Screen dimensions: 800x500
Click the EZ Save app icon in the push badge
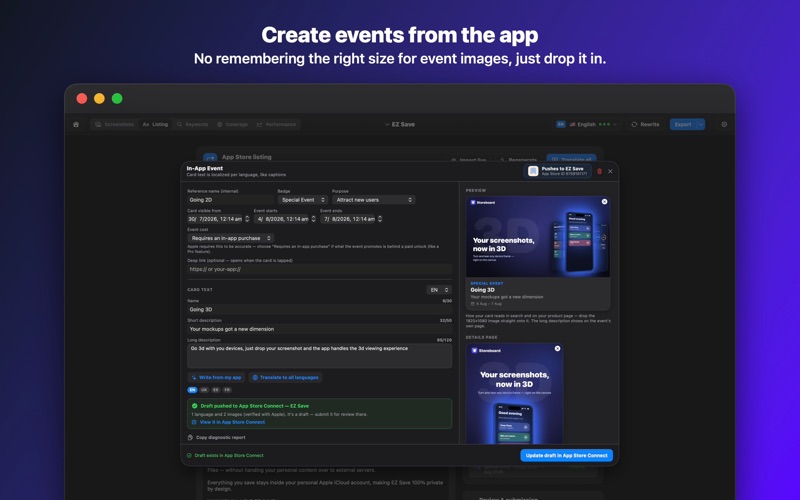click(533, 171)
